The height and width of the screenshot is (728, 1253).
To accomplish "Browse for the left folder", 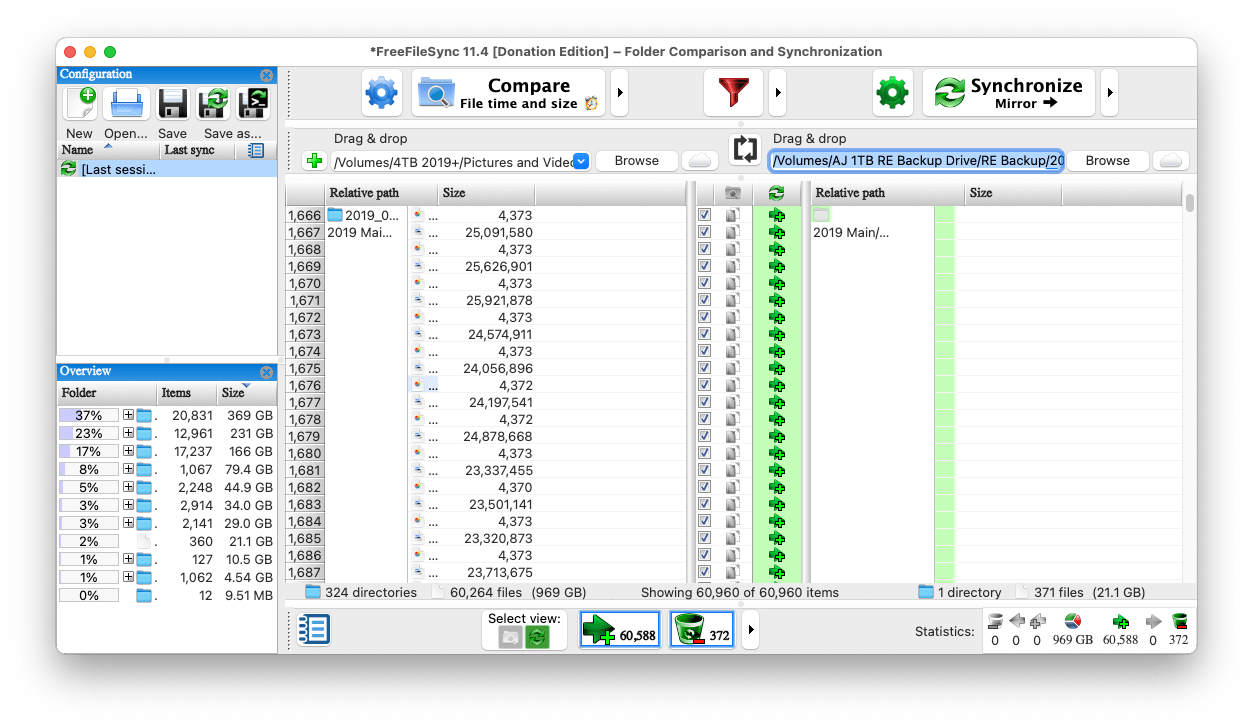I will coord(637,161).
